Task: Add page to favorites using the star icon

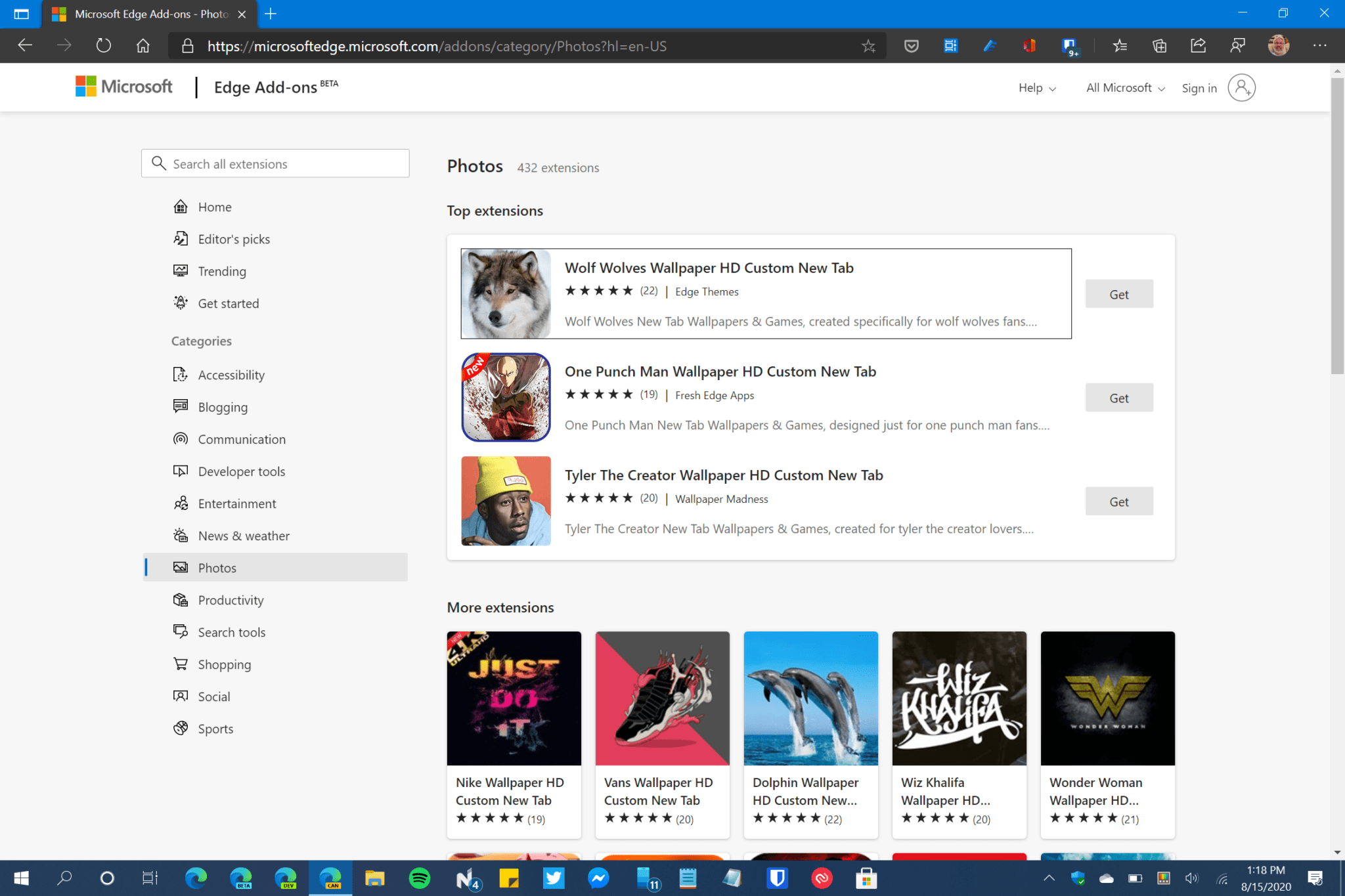Action: (x=868, y=45)
